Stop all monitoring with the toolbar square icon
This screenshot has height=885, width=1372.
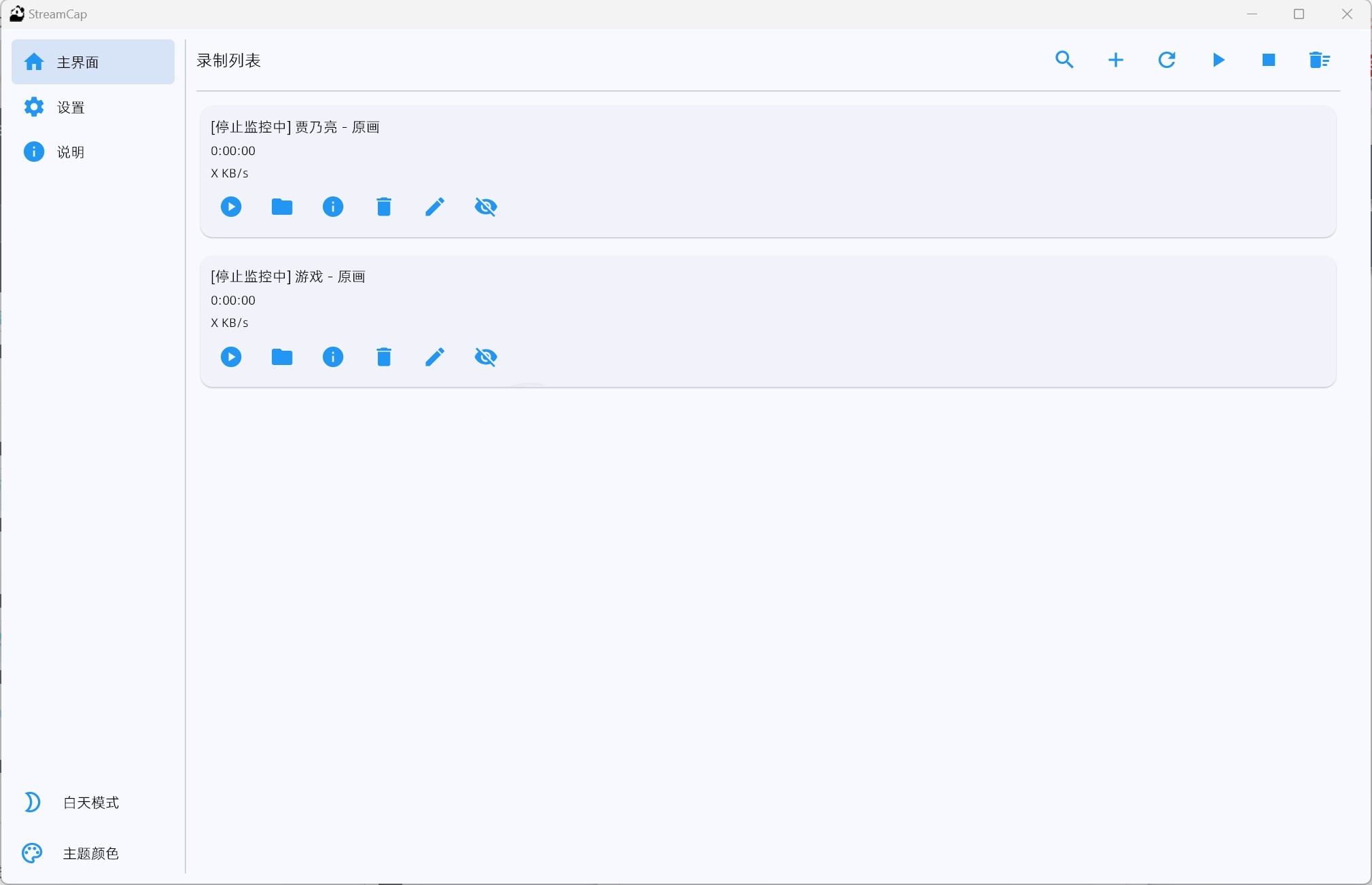pyautogui.click(x=1268, y=60)
